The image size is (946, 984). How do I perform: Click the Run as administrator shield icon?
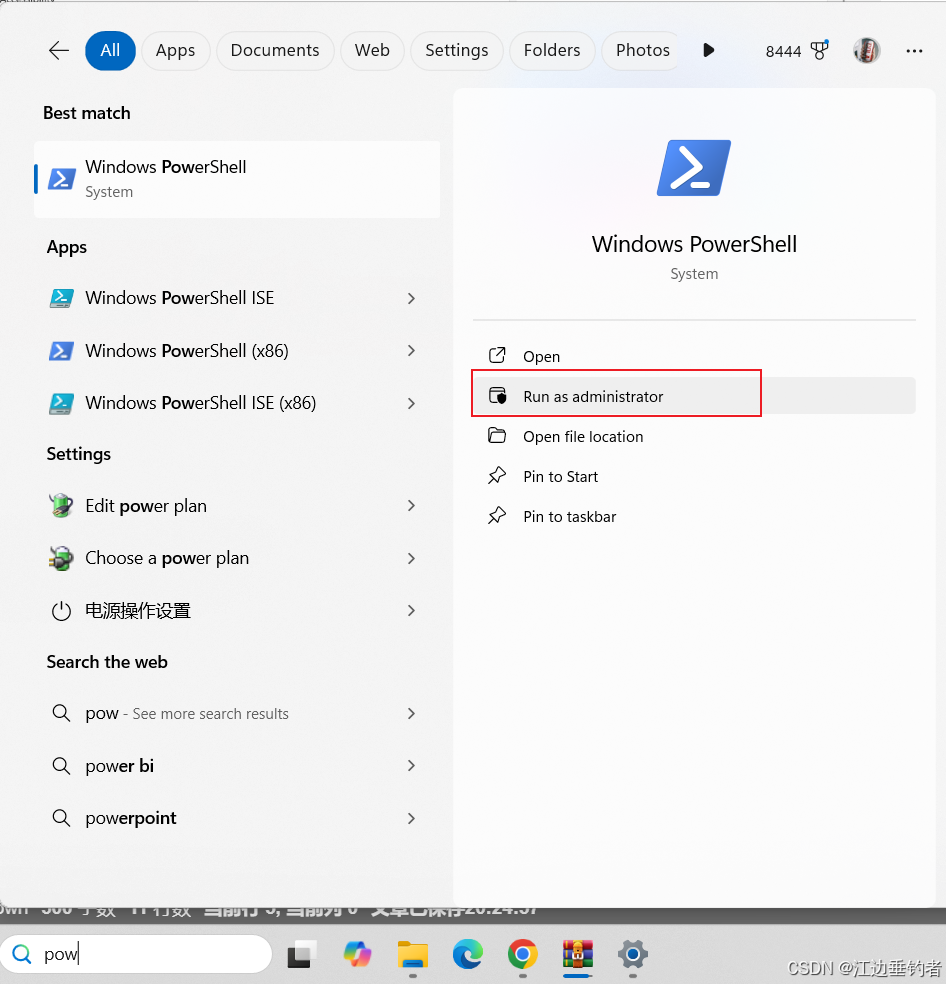(x=497, y=395)
